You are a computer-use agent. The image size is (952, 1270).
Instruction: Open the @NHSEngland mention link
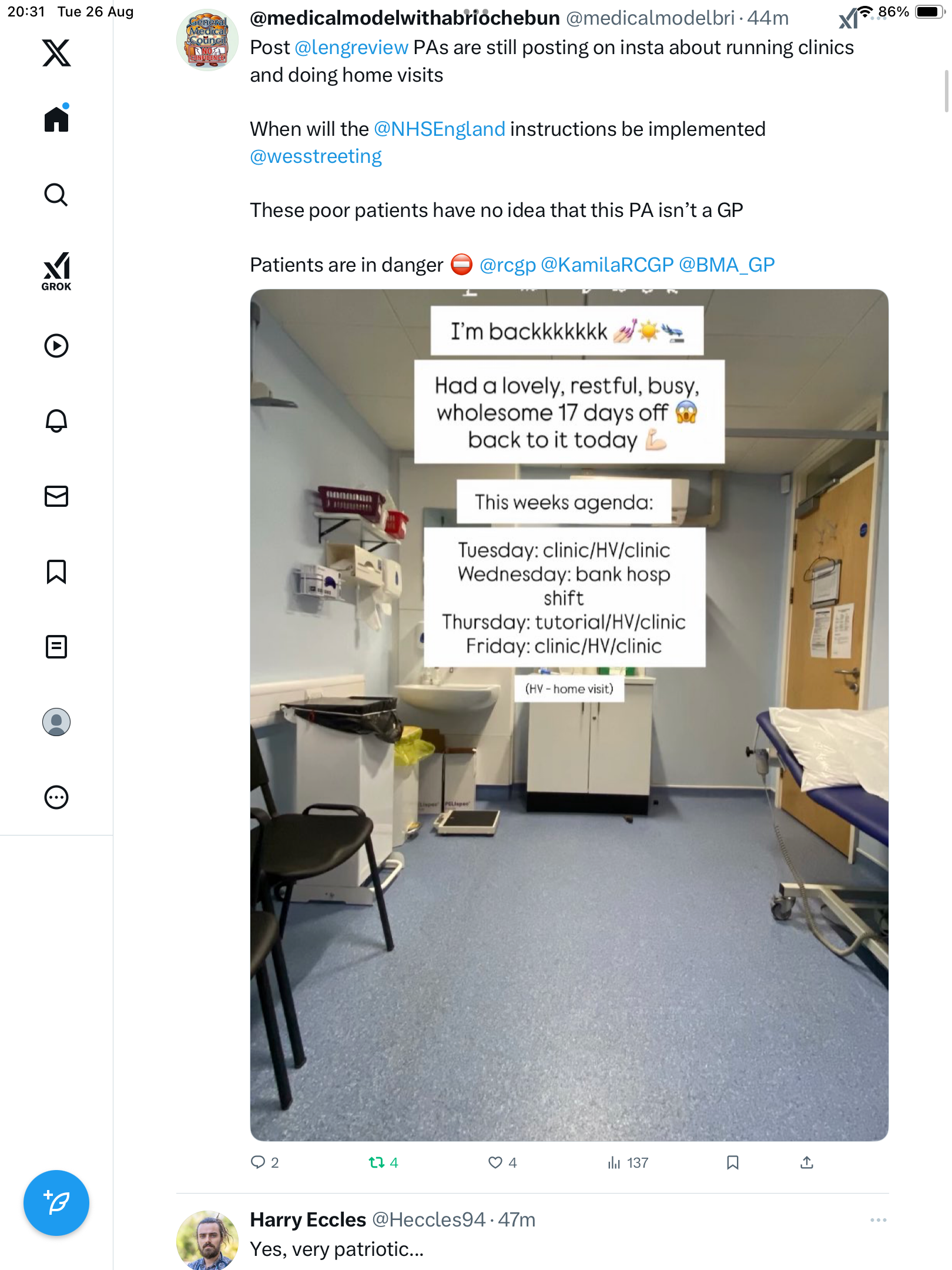click(440, 129)
